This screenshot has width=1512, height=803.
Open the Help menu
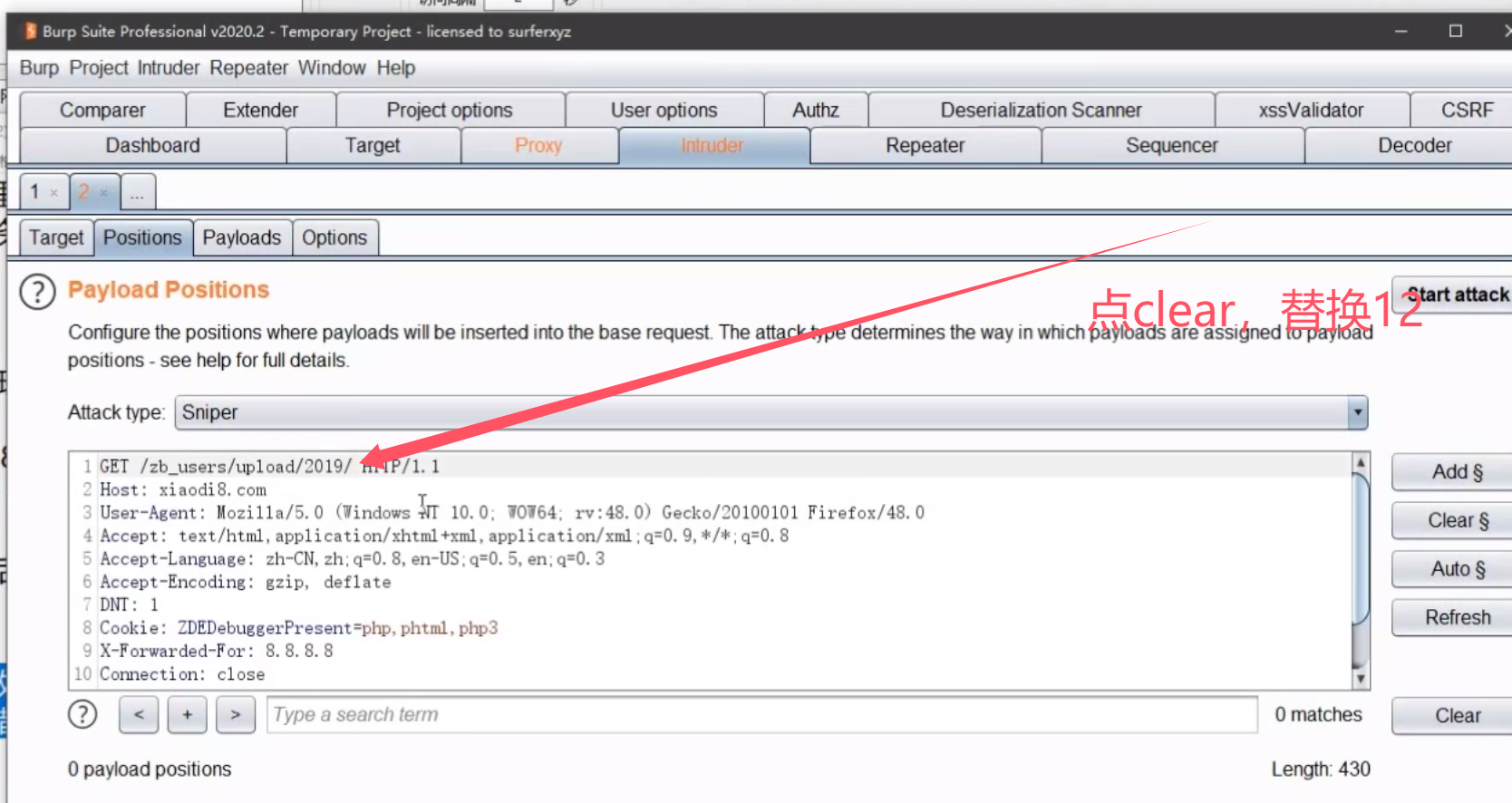[x=396, y=68]
